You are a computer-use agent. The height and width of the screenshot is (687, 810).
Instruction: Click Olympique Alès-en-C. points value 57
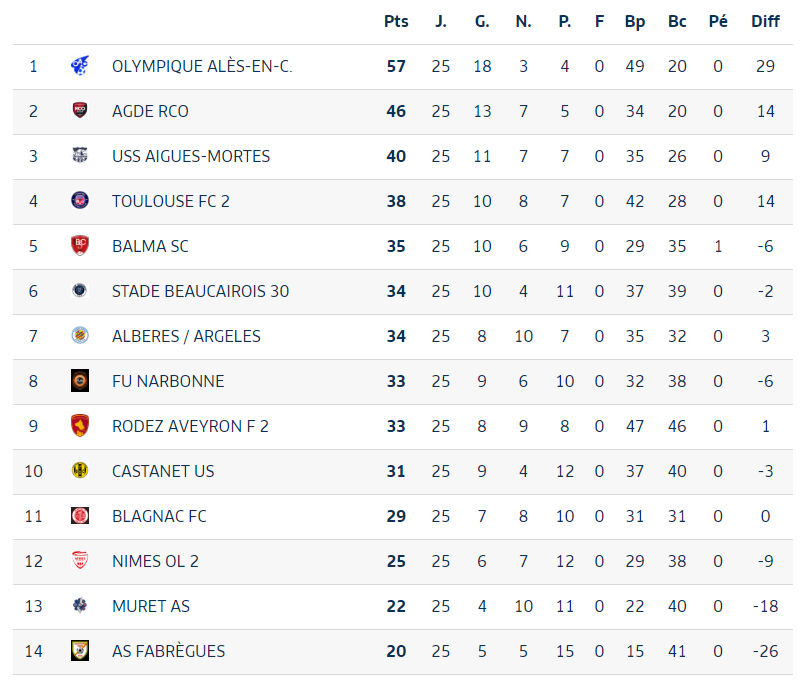396,66
